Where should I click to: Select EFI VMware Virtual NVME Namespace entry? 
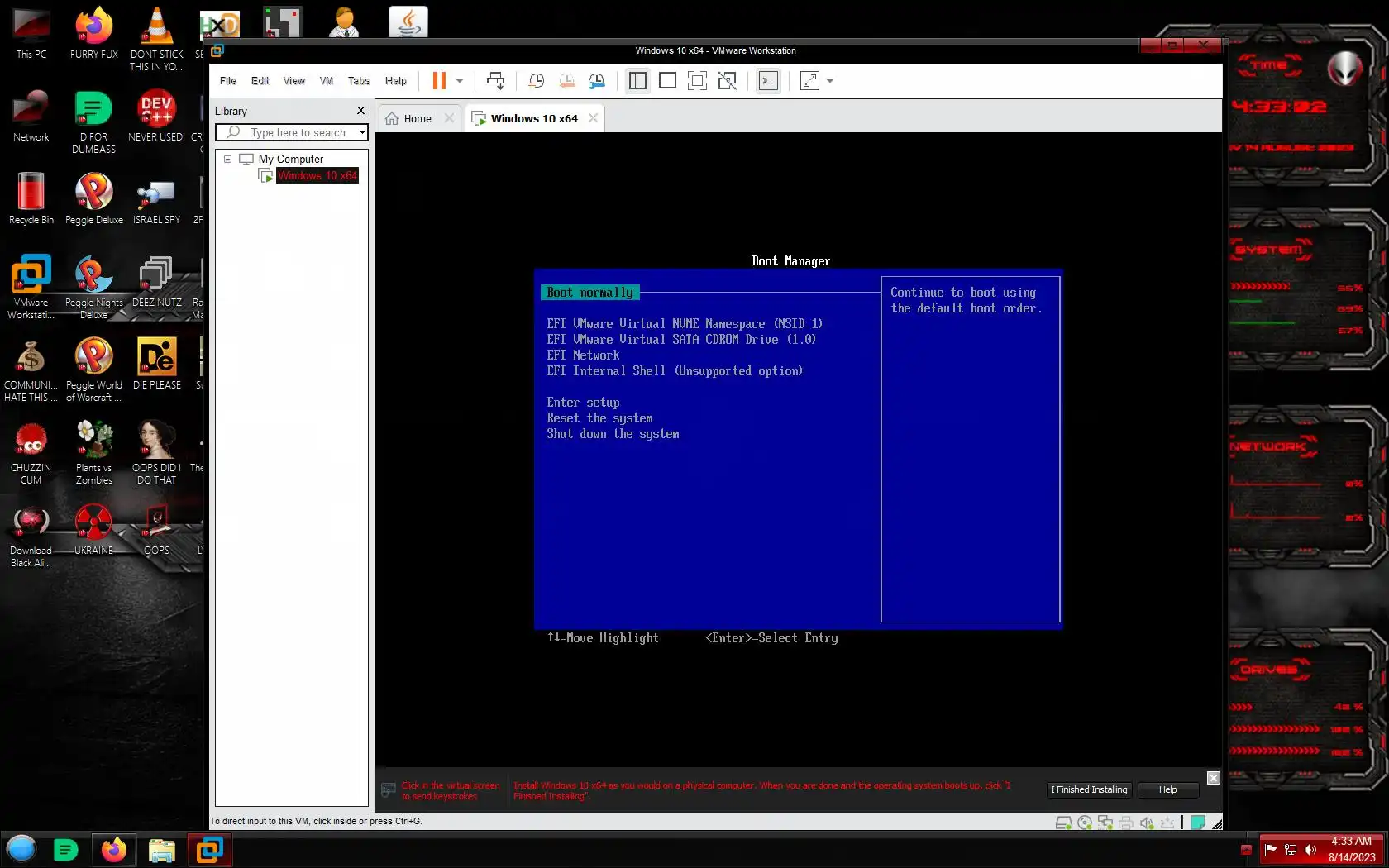pos(685,324)
